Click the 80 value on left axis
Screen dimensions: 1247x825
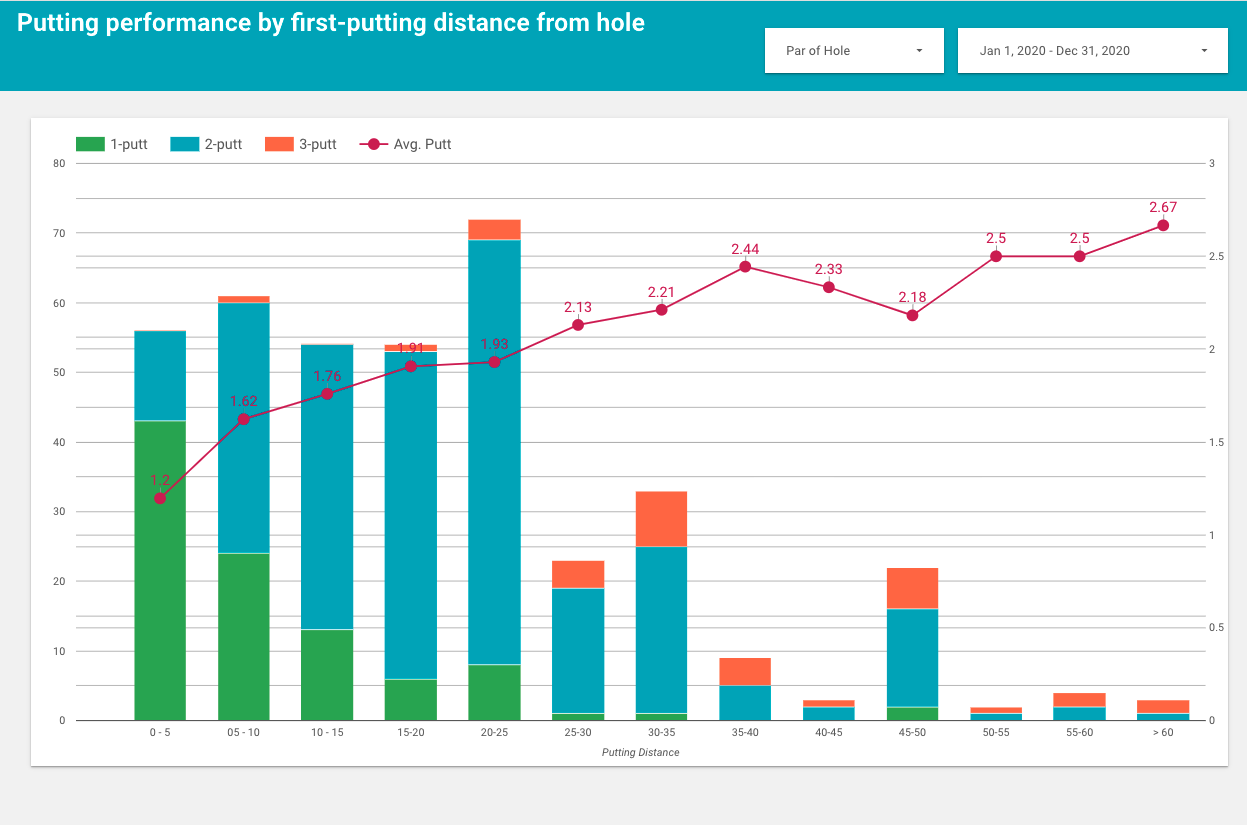pos(59,163)
